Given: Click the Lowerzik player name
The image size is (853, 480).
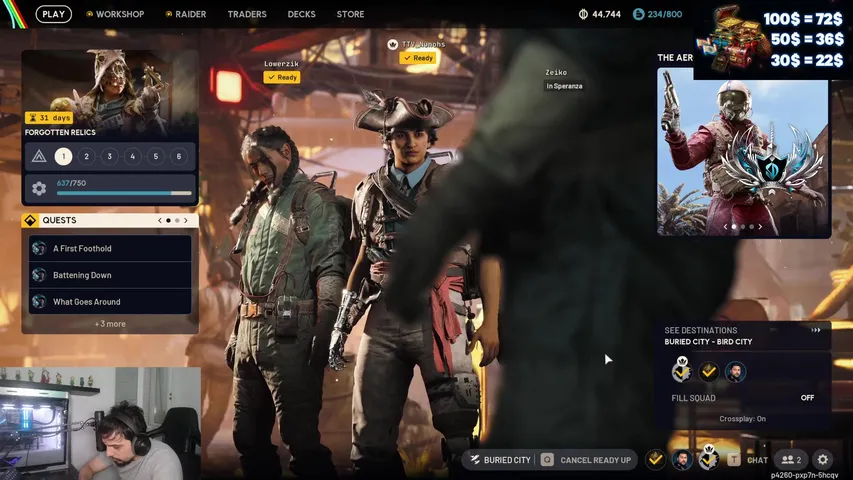Looking at the screenshot, I should (281, 64).
